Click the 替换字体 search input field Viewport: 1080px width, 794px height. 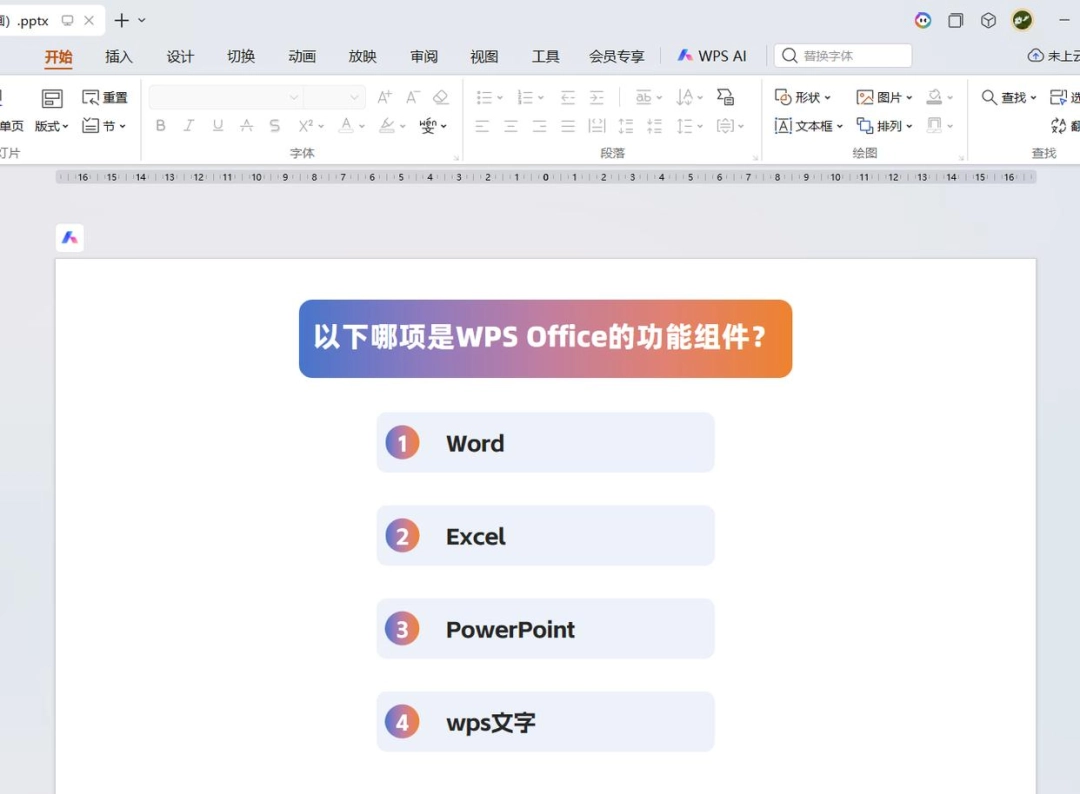coord(843,56)
